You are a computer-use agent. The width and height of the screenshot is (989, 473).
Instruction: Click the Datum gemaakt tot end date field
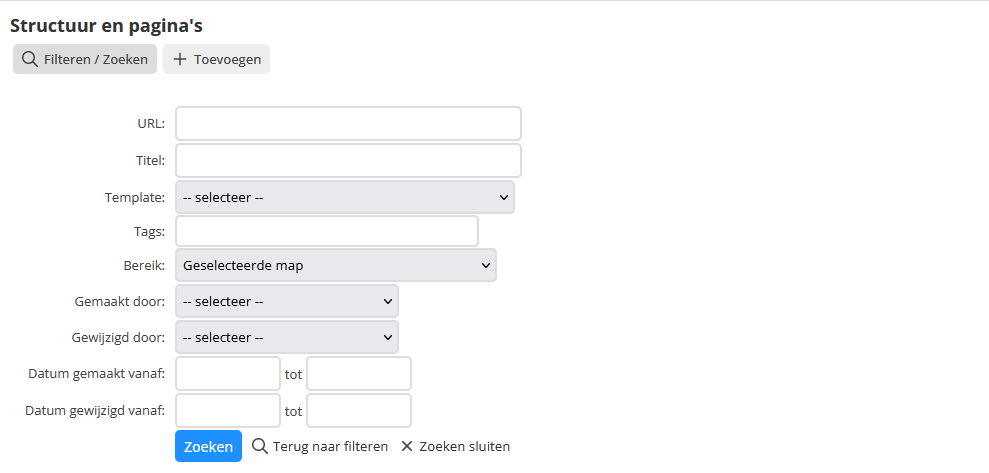tap(359, 374)
